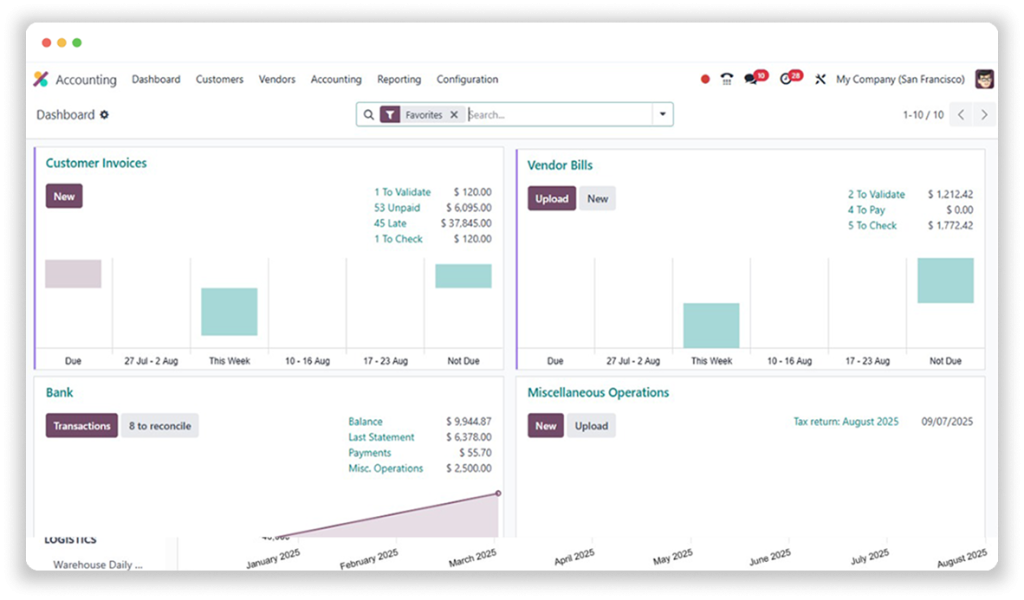Open the Configuration menu
The image size is (1024, 600).
(x=467, y=79)
